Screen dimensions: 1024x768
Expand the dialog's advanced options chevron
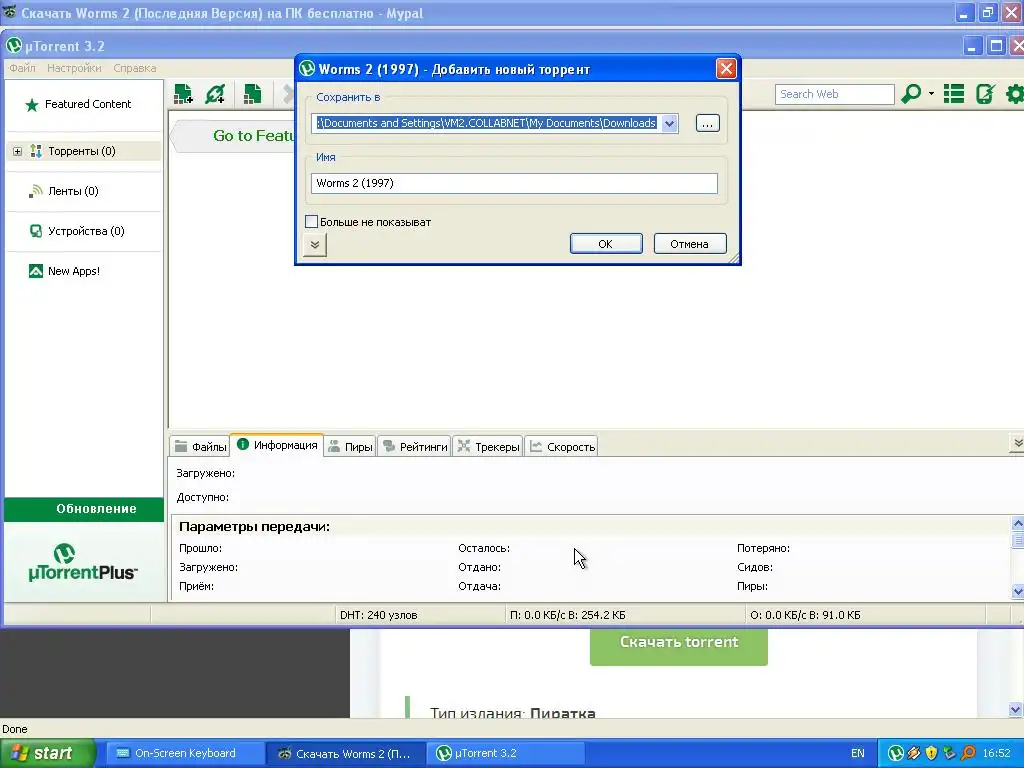click(x=315, y=245)
